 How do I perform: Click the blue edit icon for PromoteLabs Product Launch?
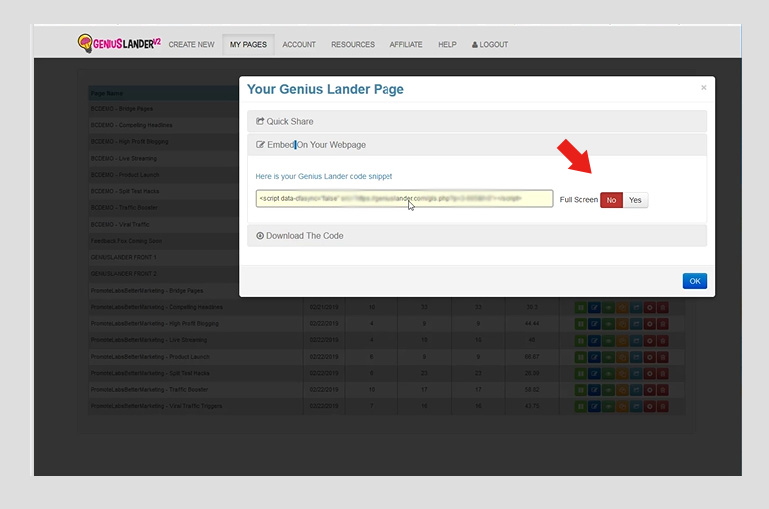(x=594, y=357)
